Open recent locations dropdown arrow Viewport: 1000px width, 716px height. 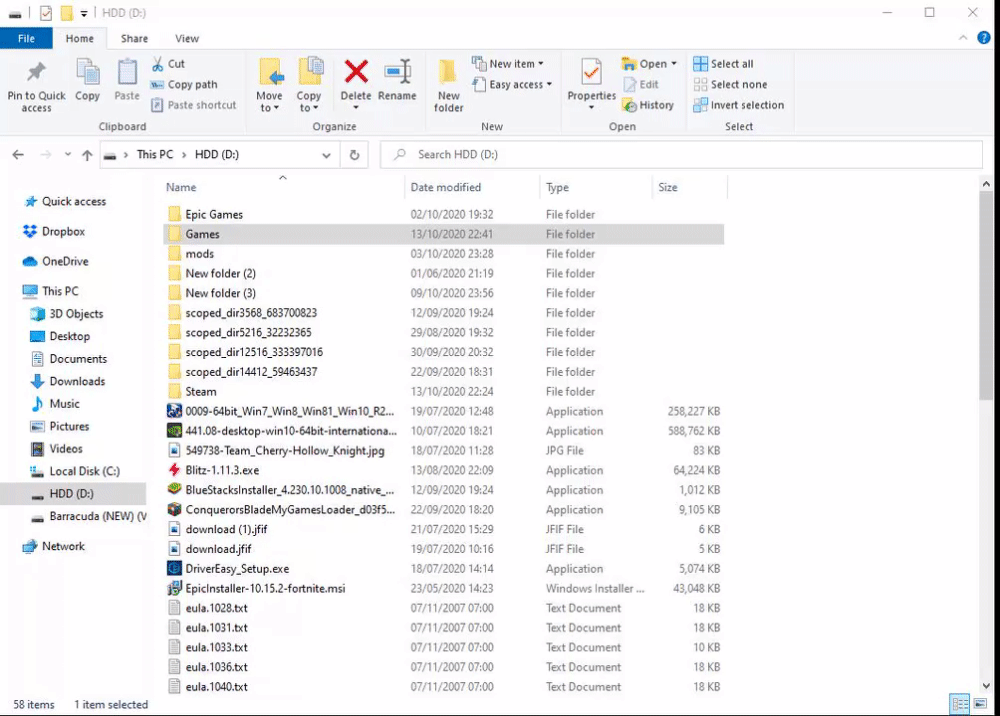[x=68, y=154]
